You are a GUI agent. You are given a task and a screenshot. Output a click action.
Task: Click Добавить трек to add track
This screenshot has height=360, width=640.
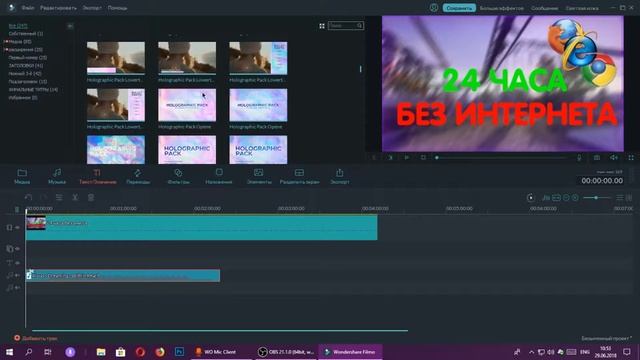pos(36,338)
